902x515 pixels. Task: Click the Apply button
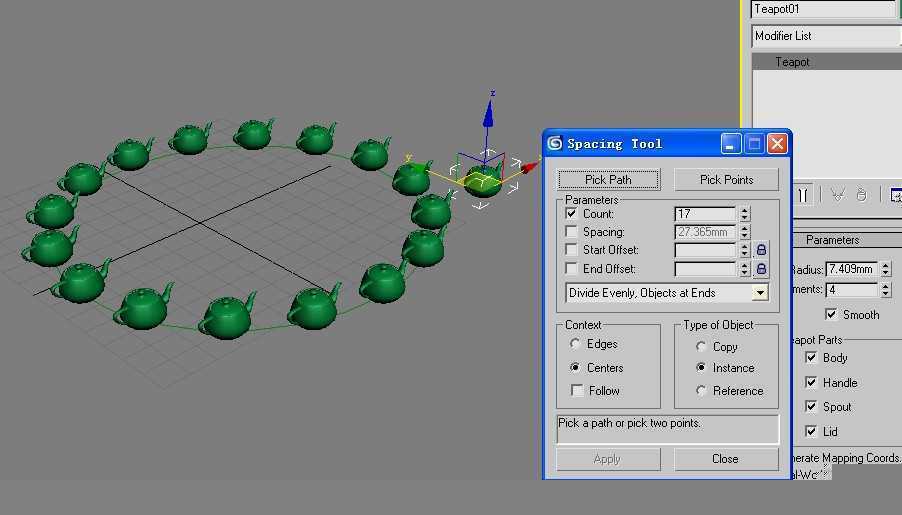607,459
